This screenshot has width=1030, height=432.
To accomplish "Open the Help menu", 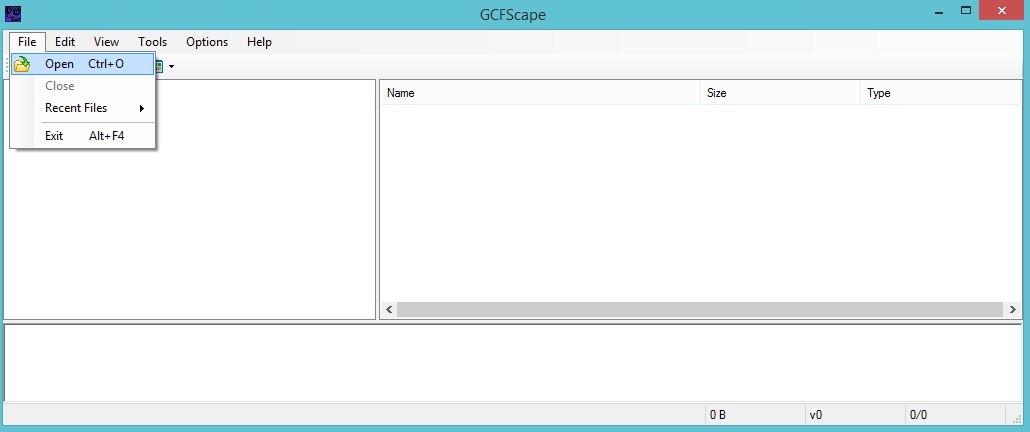I will [259, 42].
